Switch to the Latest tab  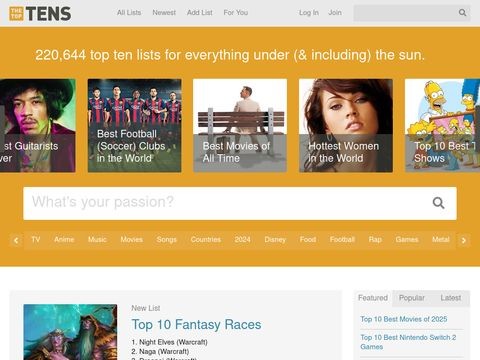[451, 298]
